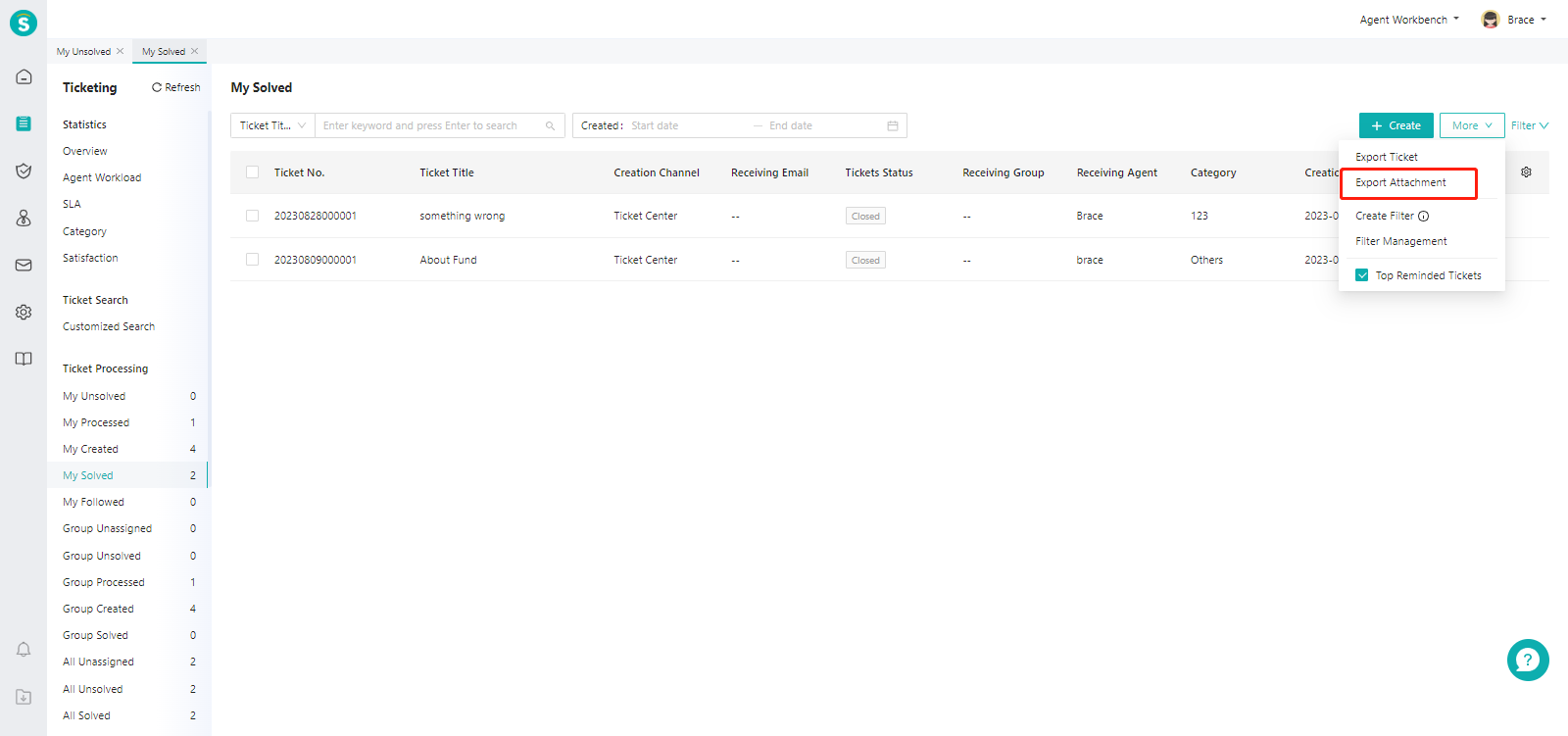Click Closed status of ticket 20230828000001
1568x736 pixels.
pyautogui.click(x=865, y=216)
